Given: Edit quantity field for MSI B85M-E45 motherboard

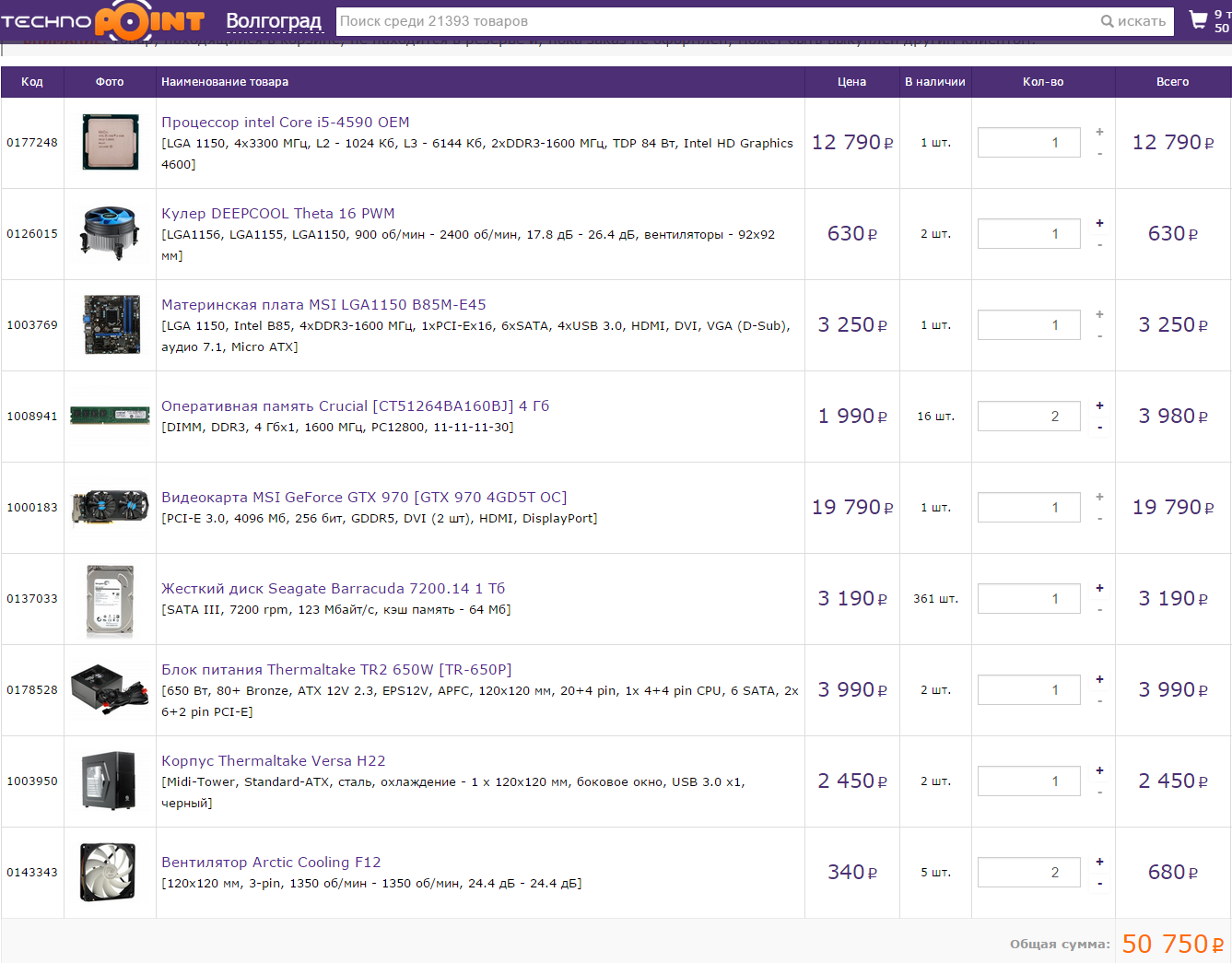Looking at the screenshot, I should tap(1028, 324).
